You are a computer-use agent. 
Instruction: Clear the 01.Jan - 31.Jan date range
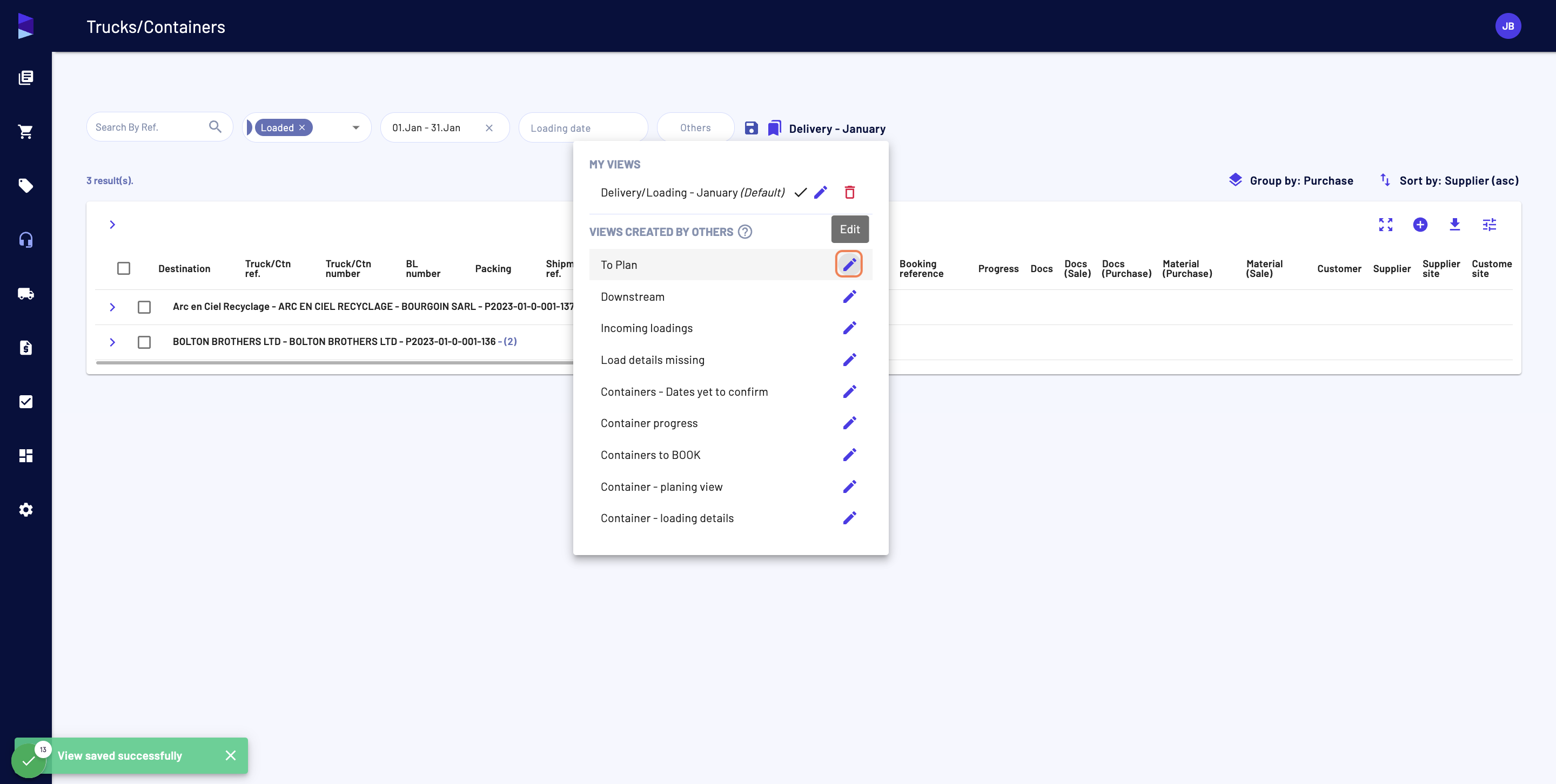click(489, 127)
